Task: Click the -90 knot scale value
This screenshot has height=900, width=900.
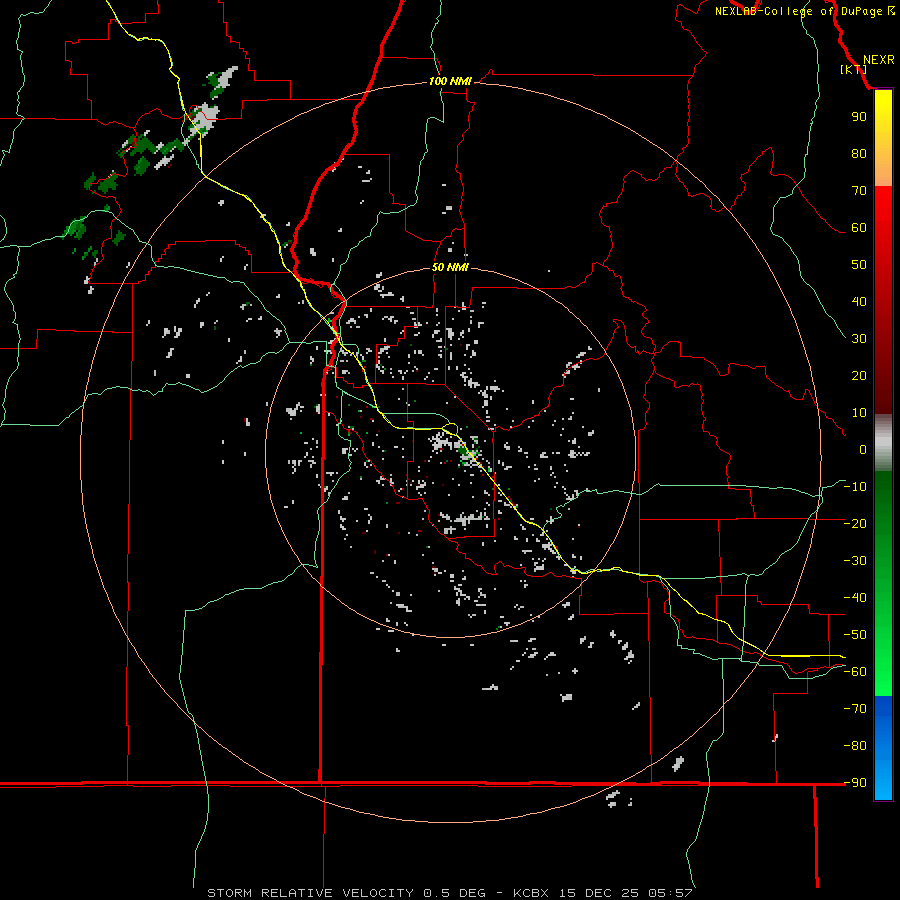Action: pos(855,783)
